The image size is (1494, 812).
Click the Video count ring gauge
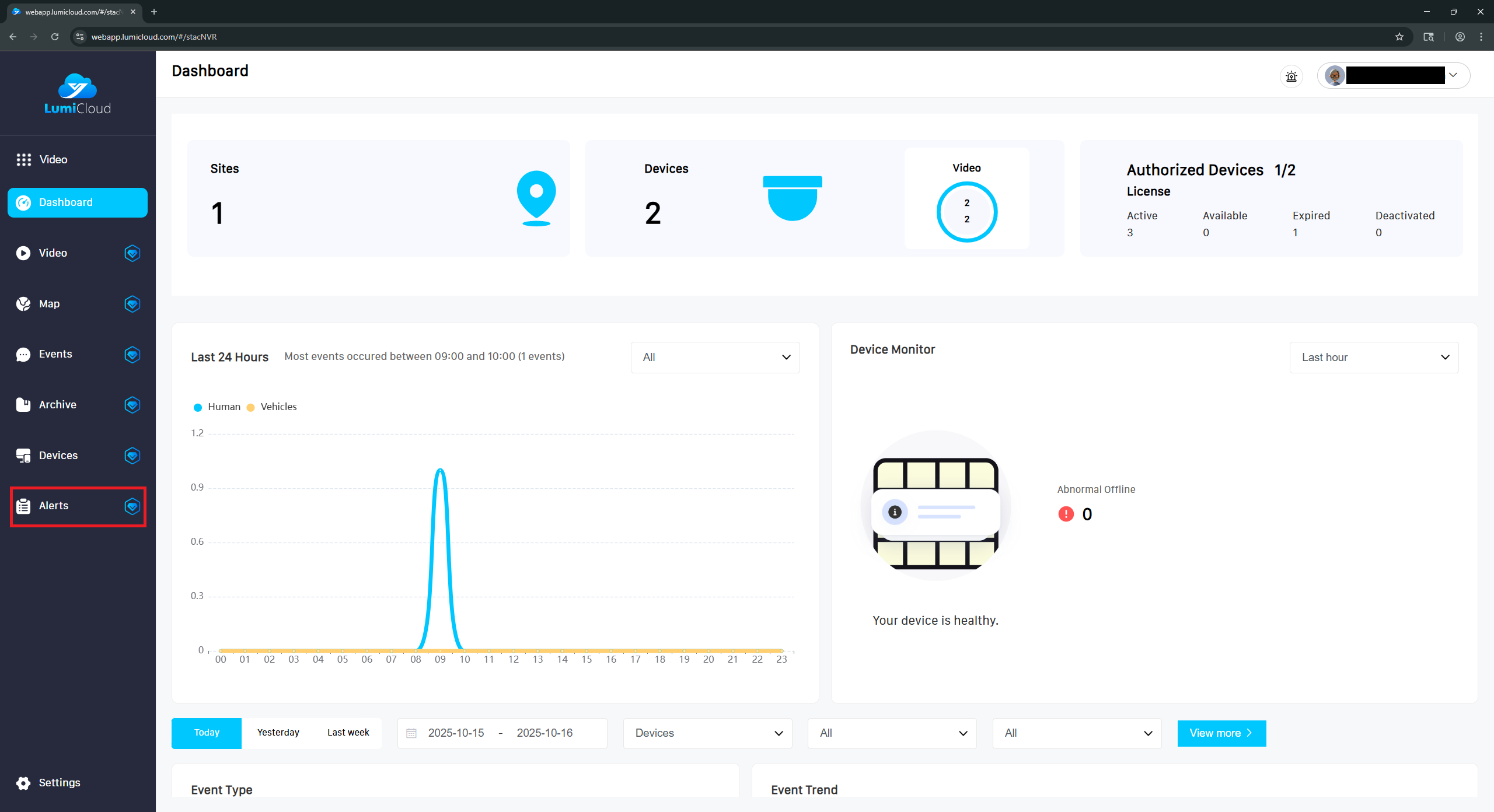(x=966, y=211)
